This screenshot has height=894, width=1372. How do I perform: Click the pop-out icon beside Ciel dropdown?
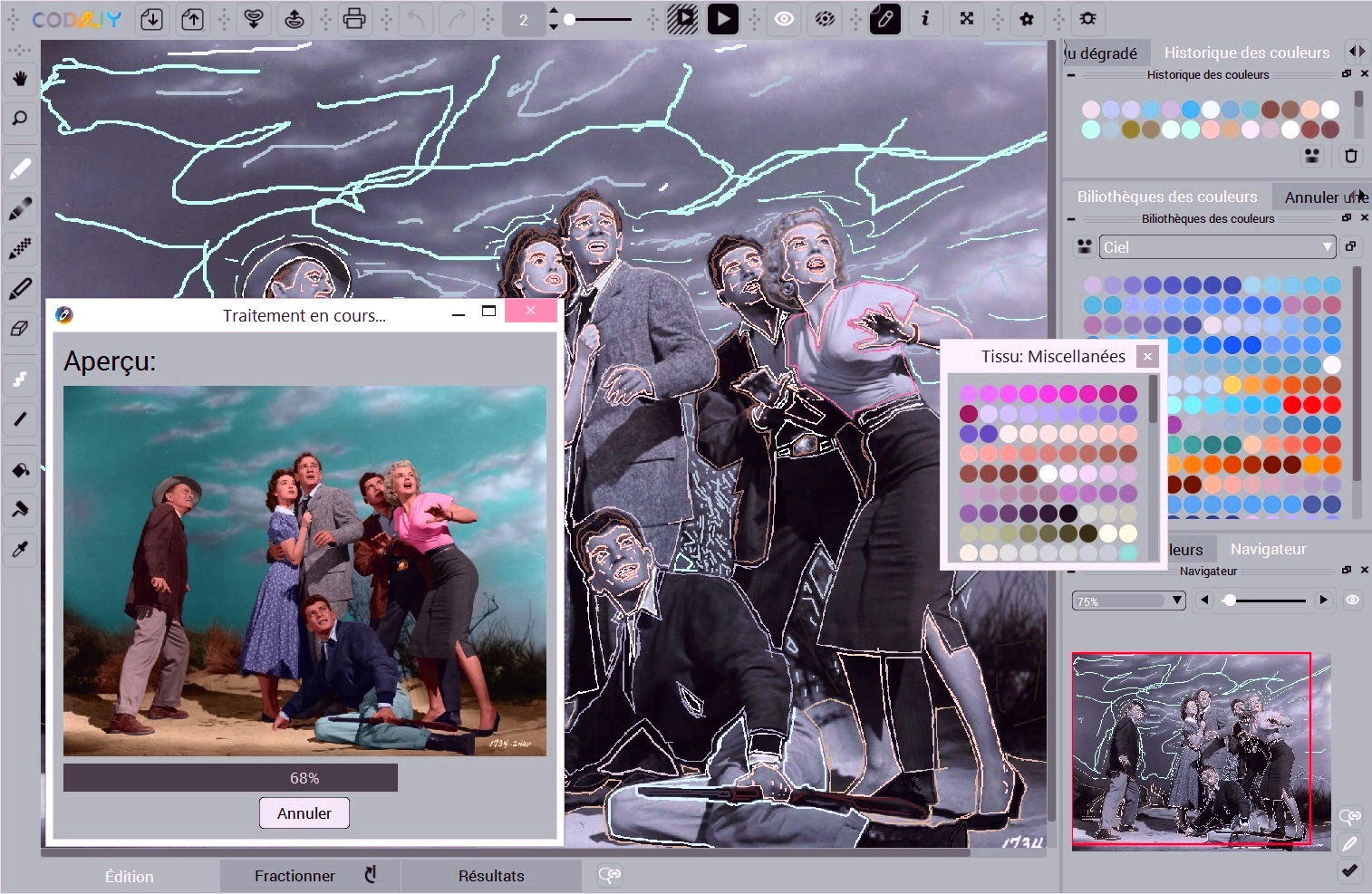(1350, 246)
